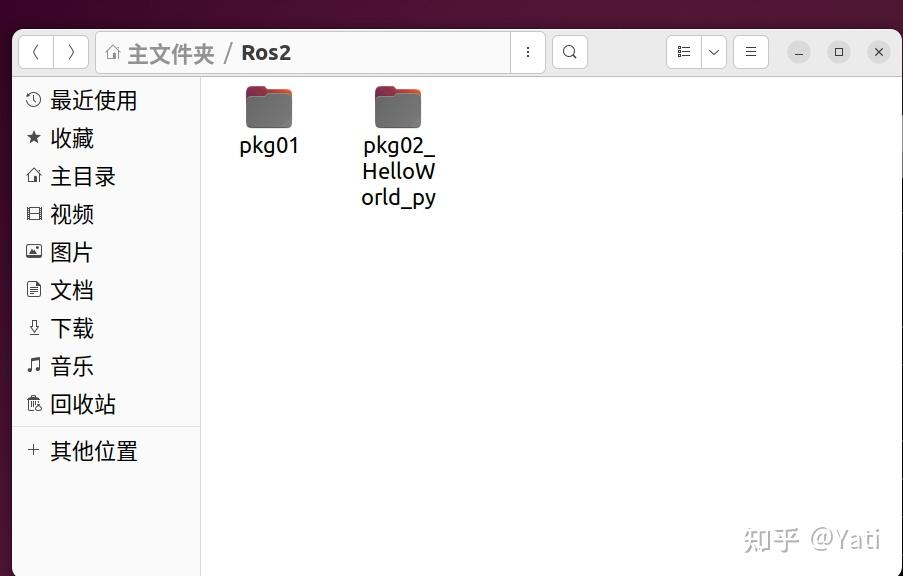Image resolution: width=903 pixels, height=576 pixels.
Task: Open the 回收站 (Trash) in the sidebar
Action: [x=82, y=404]
